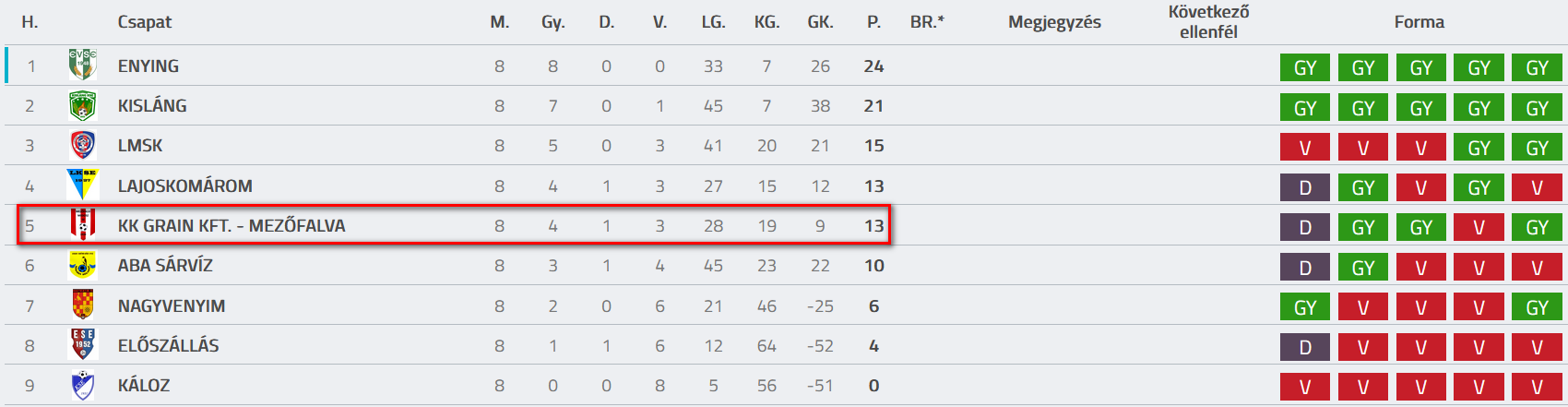Sort by the P. points column header
The image size is (1568, 407).
[873, 22]
